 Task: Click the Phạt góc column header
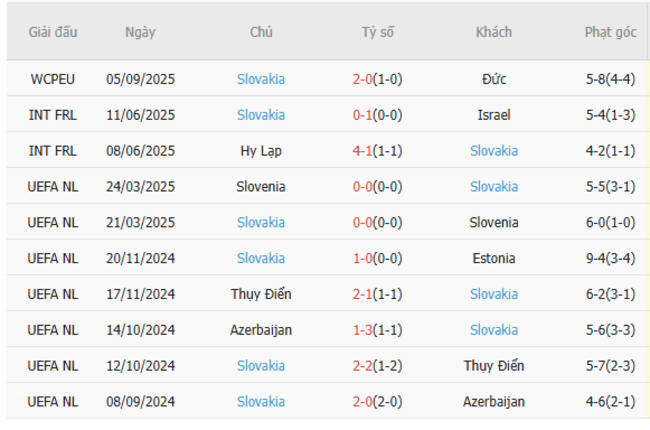tap(610, 32)
